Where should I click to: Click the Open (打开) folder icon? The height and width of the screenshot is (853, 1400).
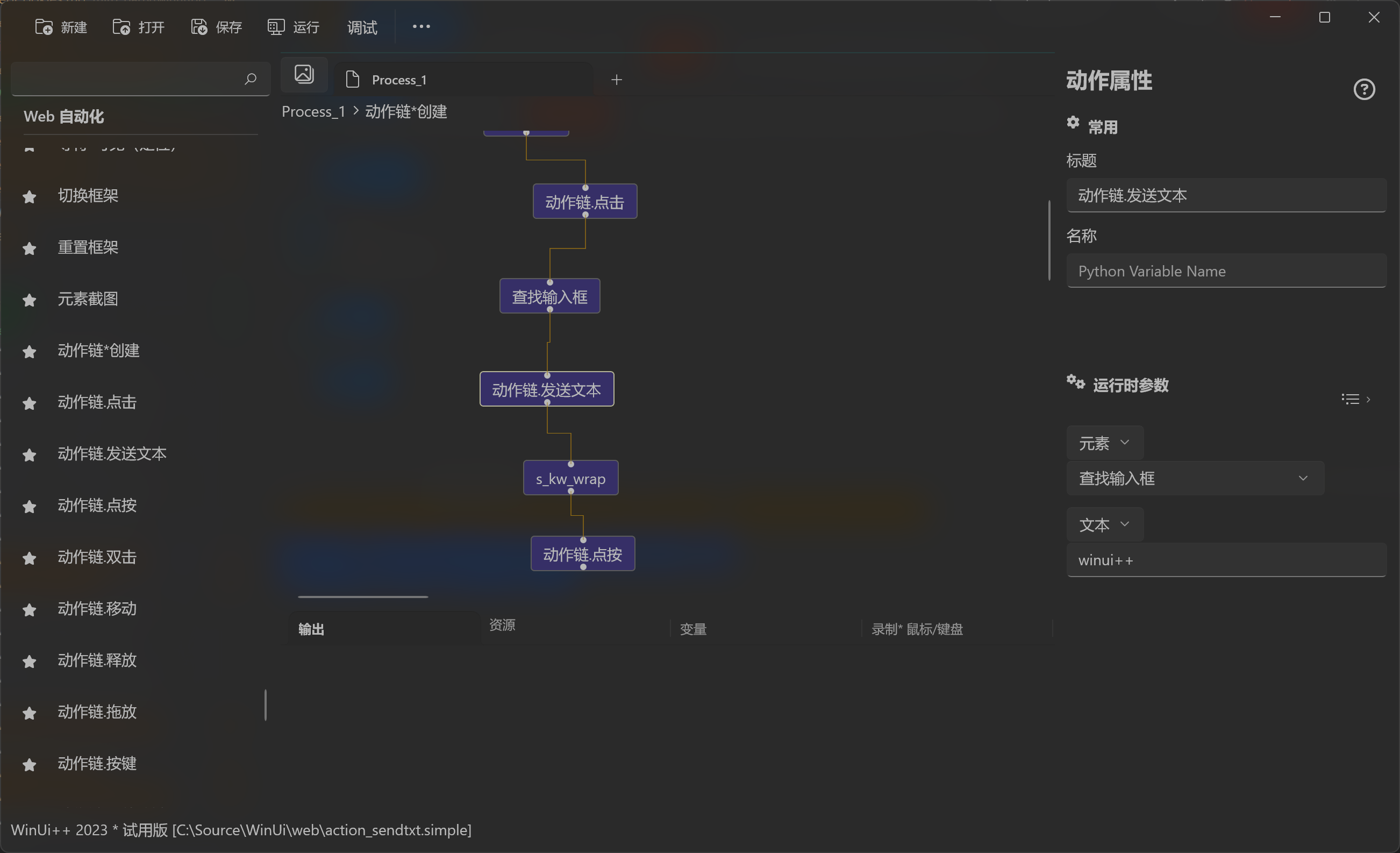tap(121, 27)
